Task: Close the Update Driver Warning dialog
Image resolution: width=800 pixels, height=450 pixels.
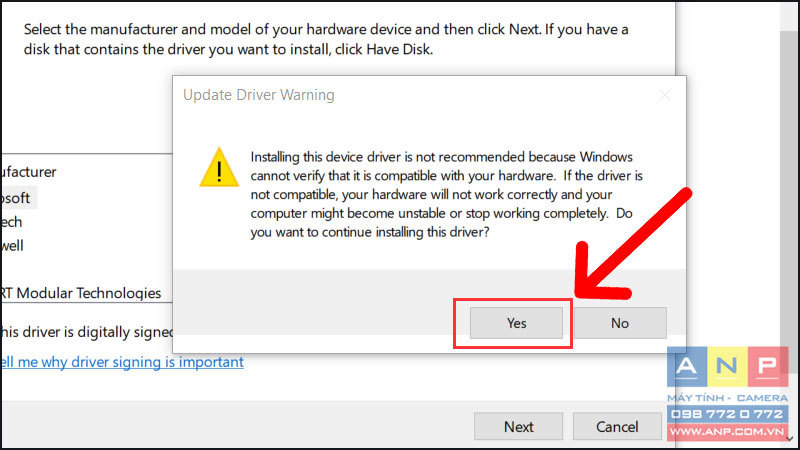Action: [665, 95]
